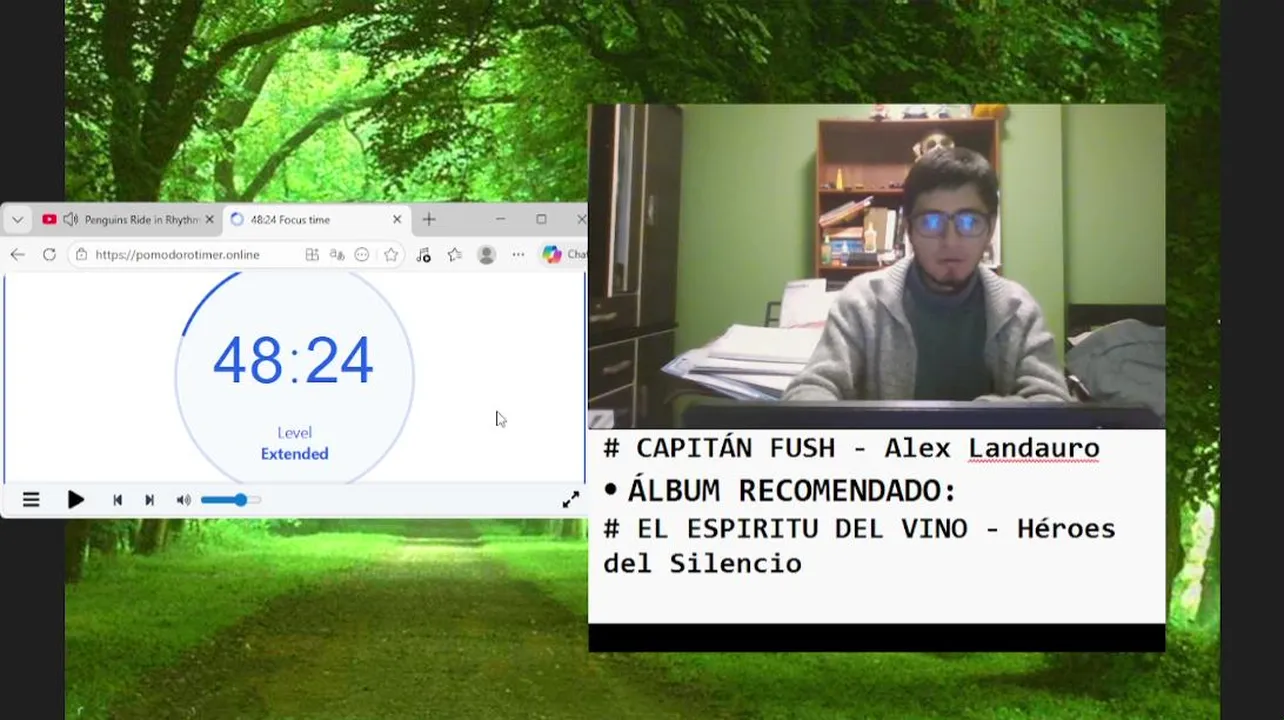This screenshot has width=1284, height=720.
Task: Mute the Penguins Ride tab speaker icon
Action: 70,220
